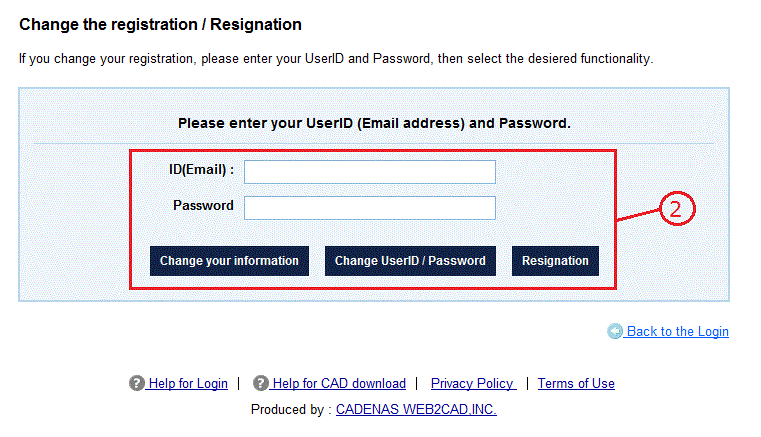Viewport: 761px width, 437px height.
Task: Click the ID(Email) label
Action: [201, 170]
